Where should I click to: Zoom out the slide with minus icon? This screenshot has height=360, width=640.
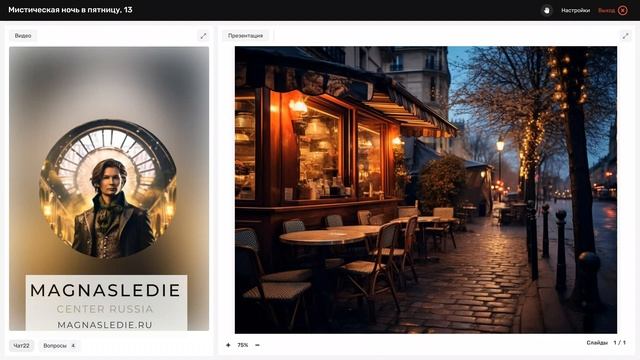click(258, 345)
